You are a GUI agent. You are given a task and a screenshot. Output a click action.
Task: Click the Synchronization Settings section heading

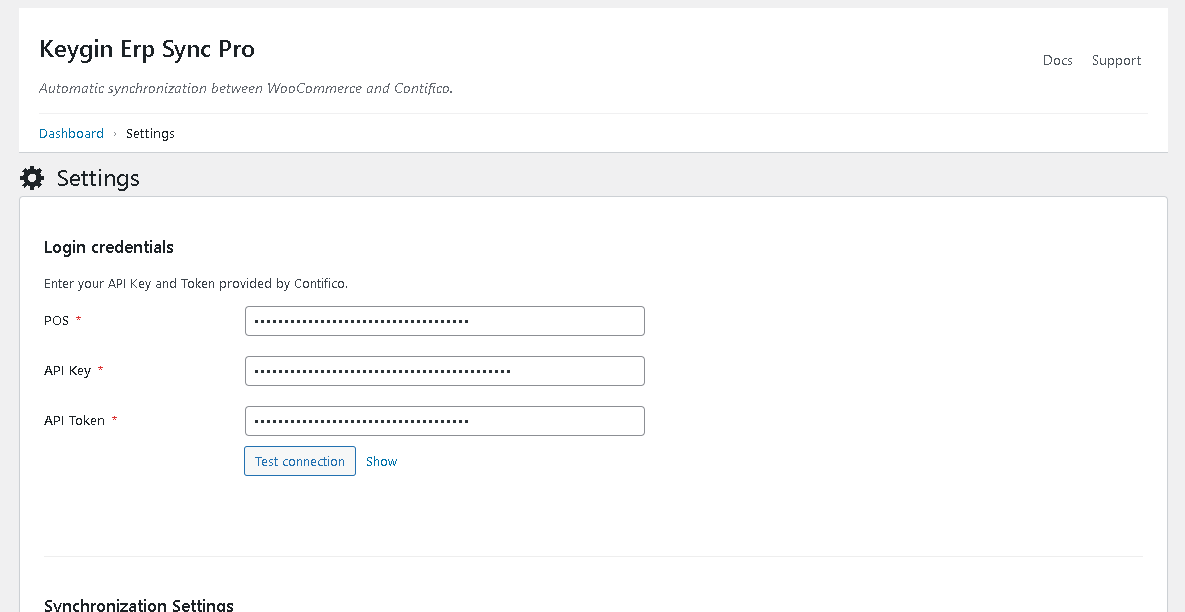click(x=139, y=604)
